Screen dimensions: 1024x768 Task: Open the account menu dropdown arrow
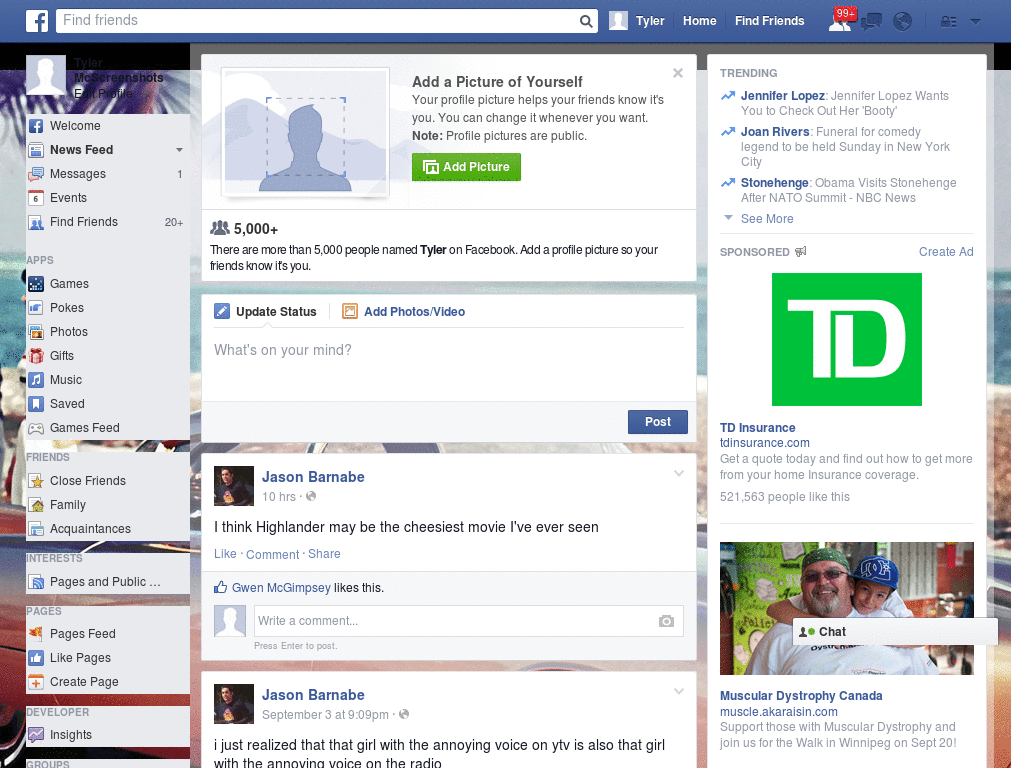click(975, 22)
